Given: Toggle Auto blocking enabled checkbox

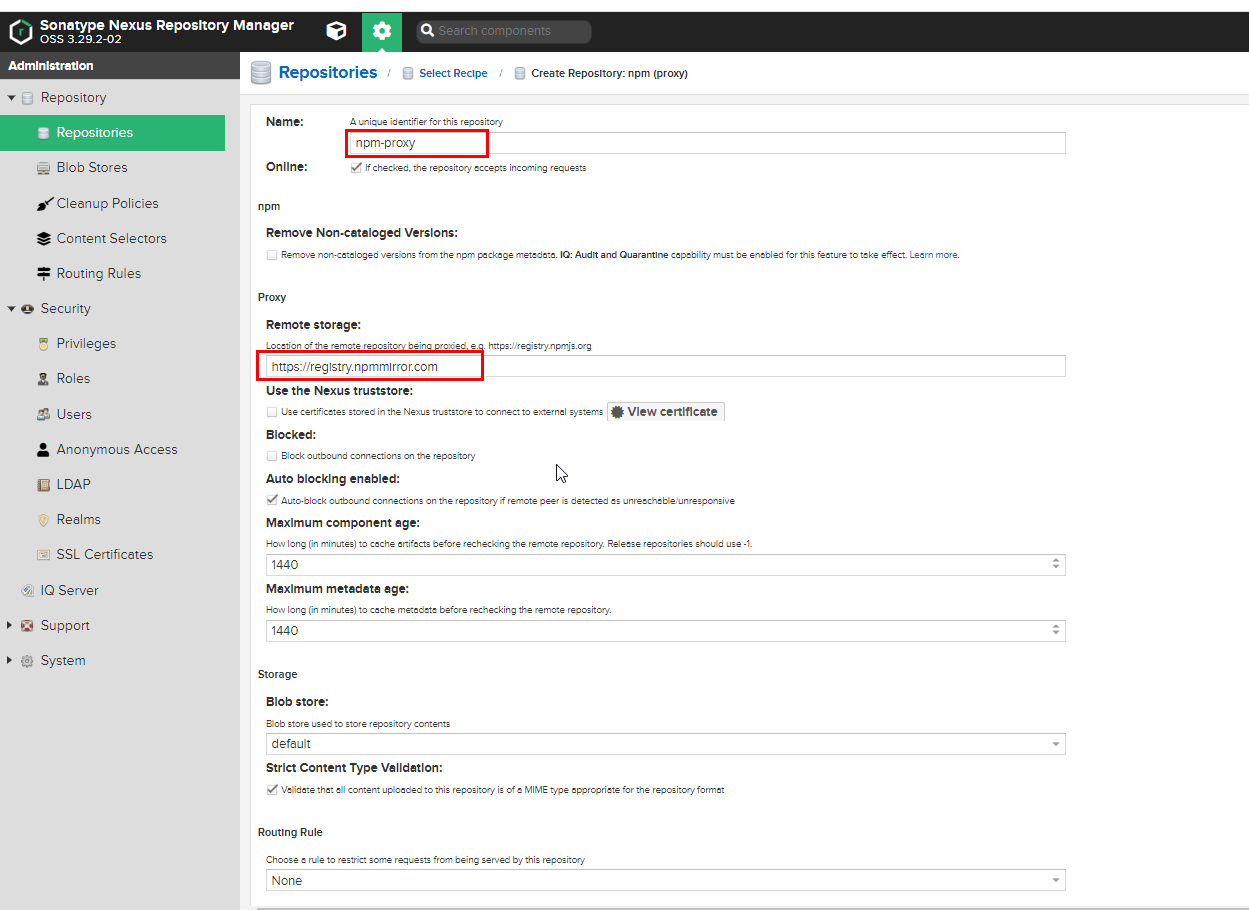Looking at the screenshot, I should click(272, 500).
